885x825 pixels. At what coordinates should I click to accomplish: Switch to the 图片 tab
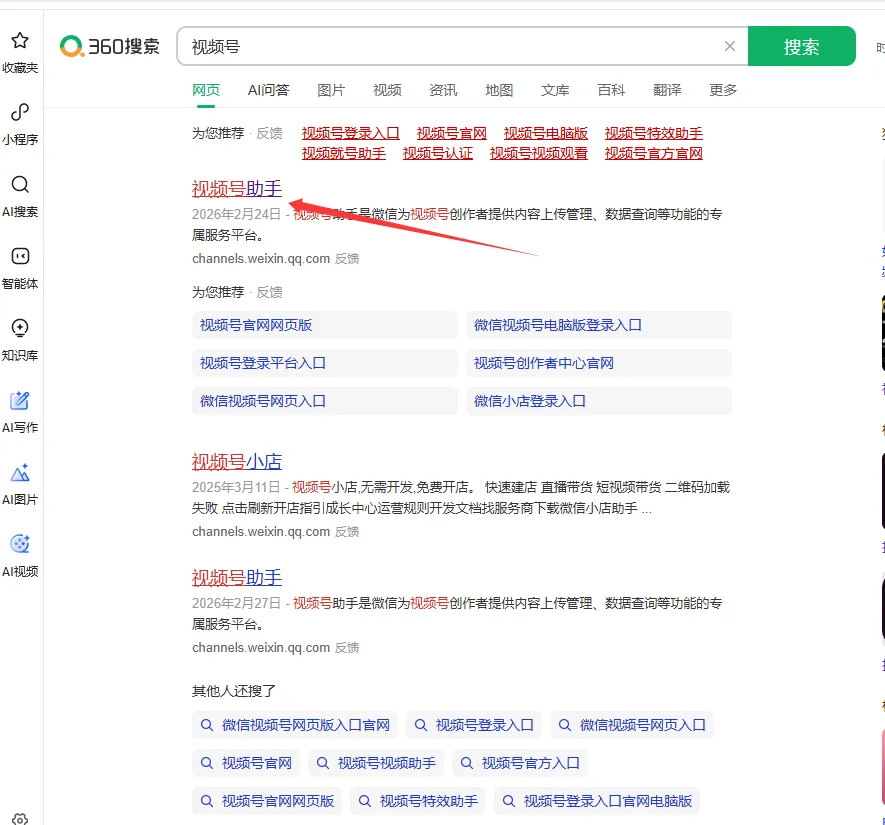pos(331,90)
